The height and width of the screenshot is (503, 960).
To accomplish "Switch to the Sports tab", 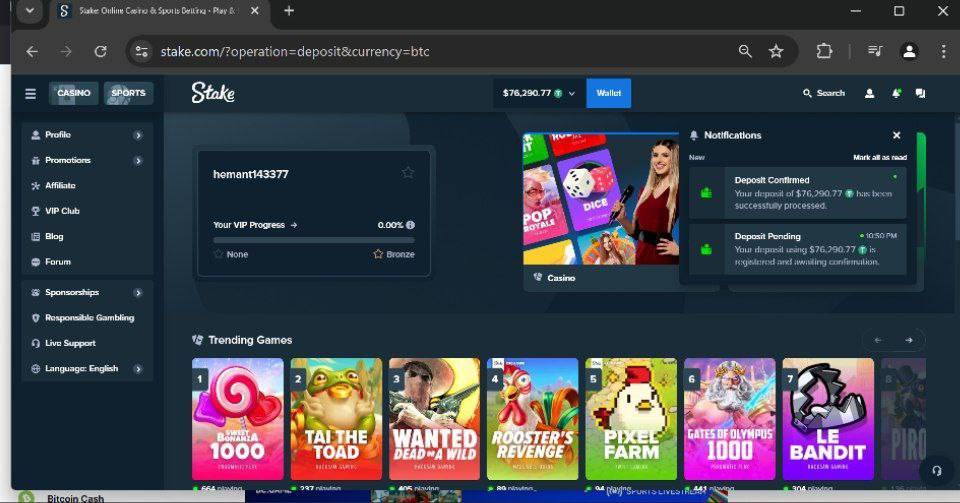I will point(128,93).
